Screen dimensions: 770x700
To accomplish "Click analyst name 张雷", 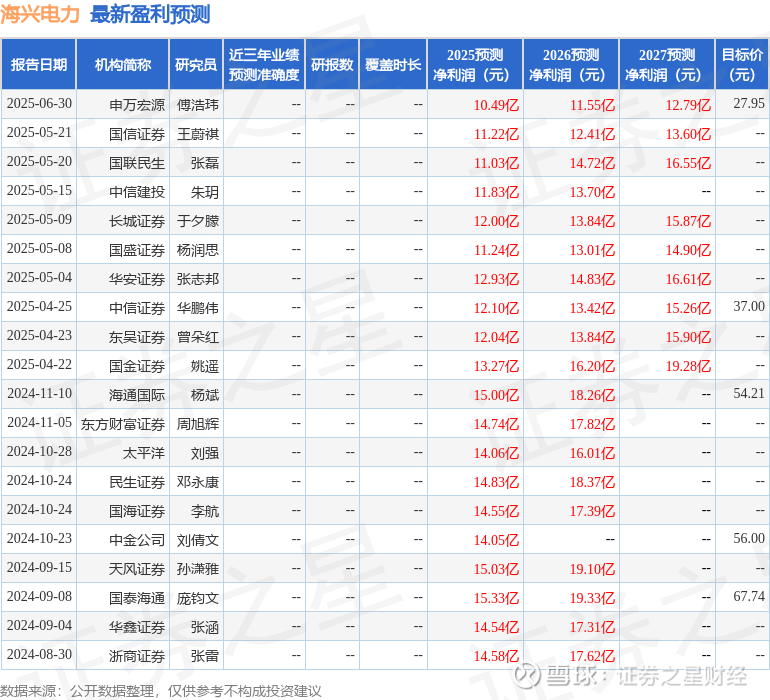I will [205, 655].
